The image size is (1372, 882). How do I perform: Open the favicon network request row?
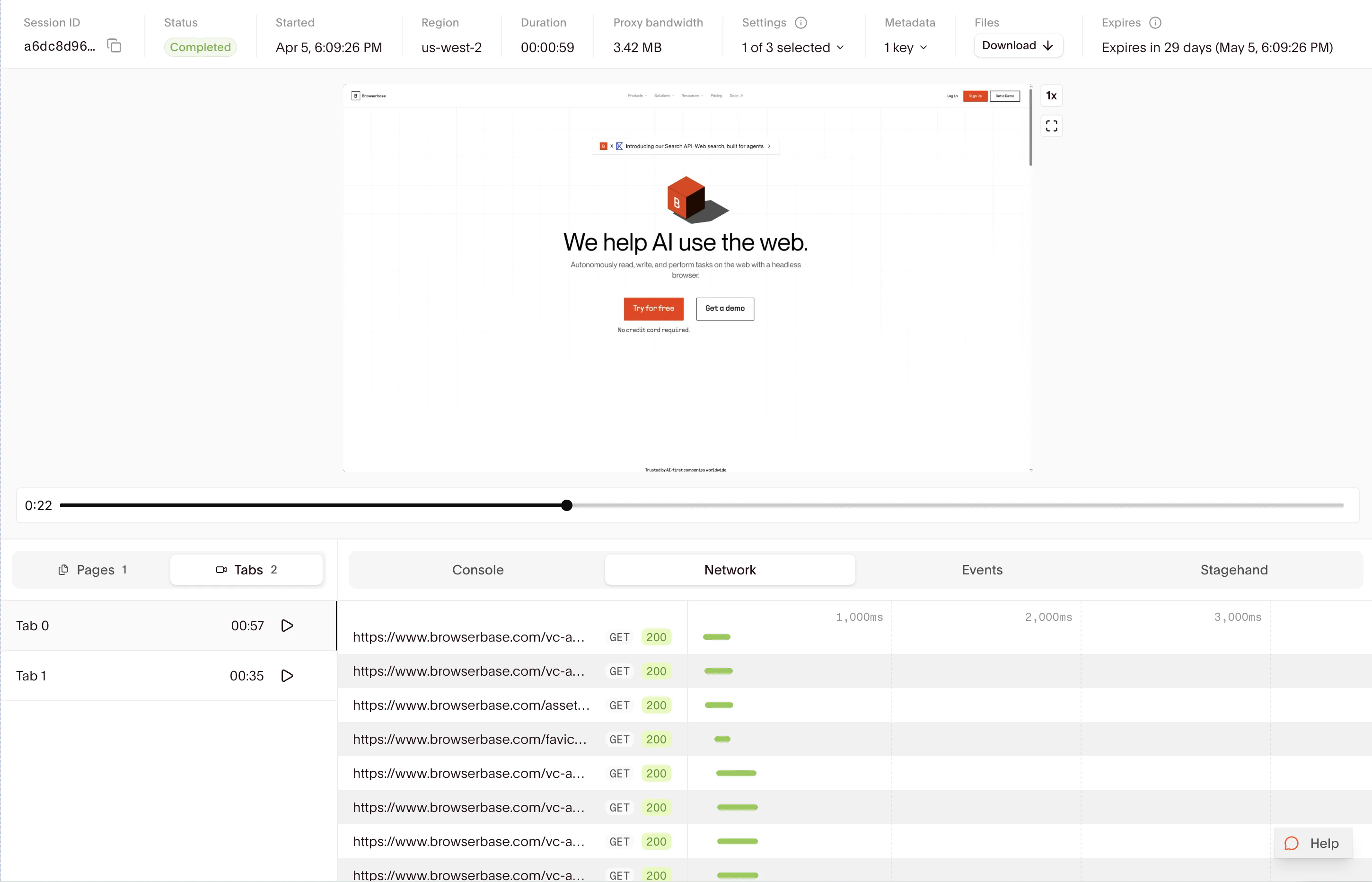click(469, 740)
